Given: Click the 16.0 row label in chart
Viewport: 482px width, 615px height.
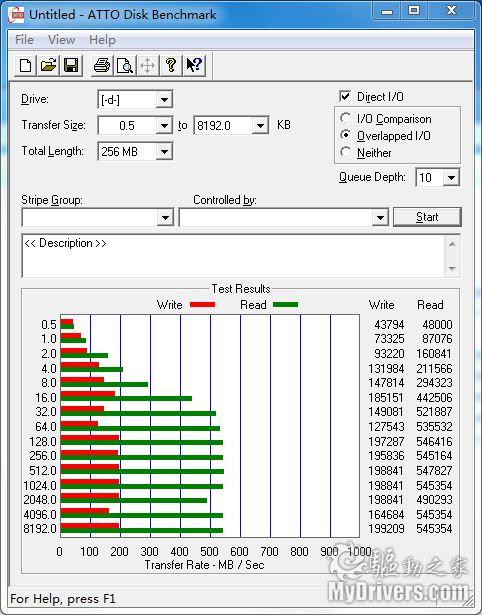Looking at the screenshot, I should point(46,398).
